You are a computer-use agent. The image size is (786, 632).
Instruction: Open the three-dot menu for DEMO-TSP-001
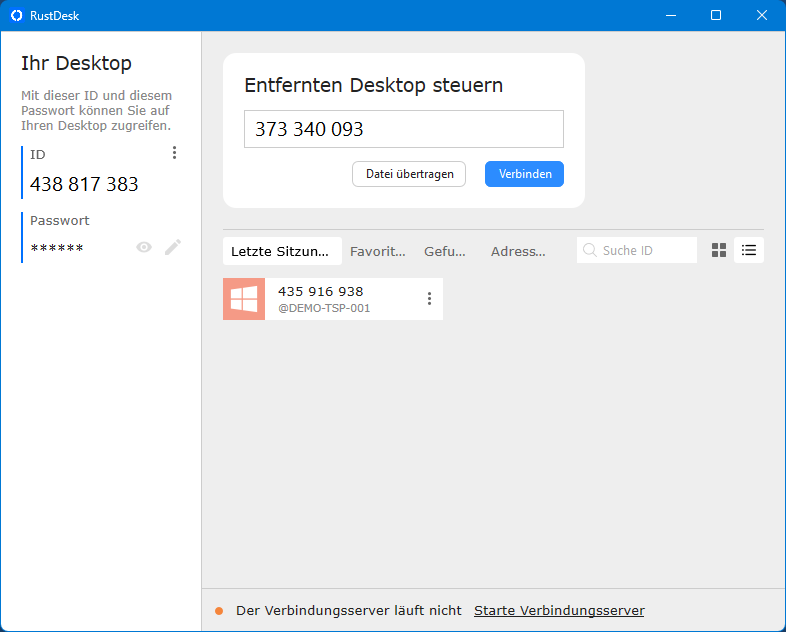tap(429, 299)
